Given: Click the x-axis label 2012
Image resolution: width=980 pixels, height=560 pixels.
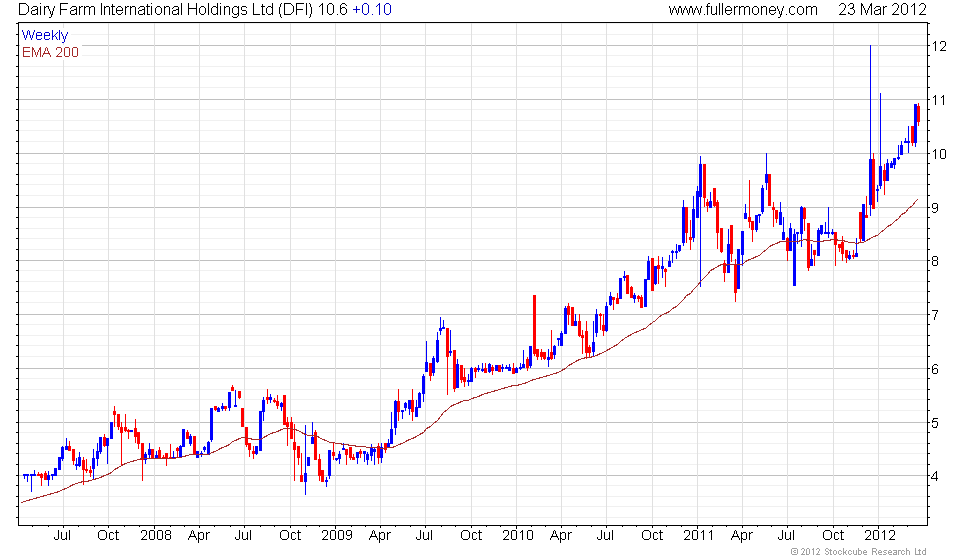Looking at the screenshot, I should coord(880,536).
